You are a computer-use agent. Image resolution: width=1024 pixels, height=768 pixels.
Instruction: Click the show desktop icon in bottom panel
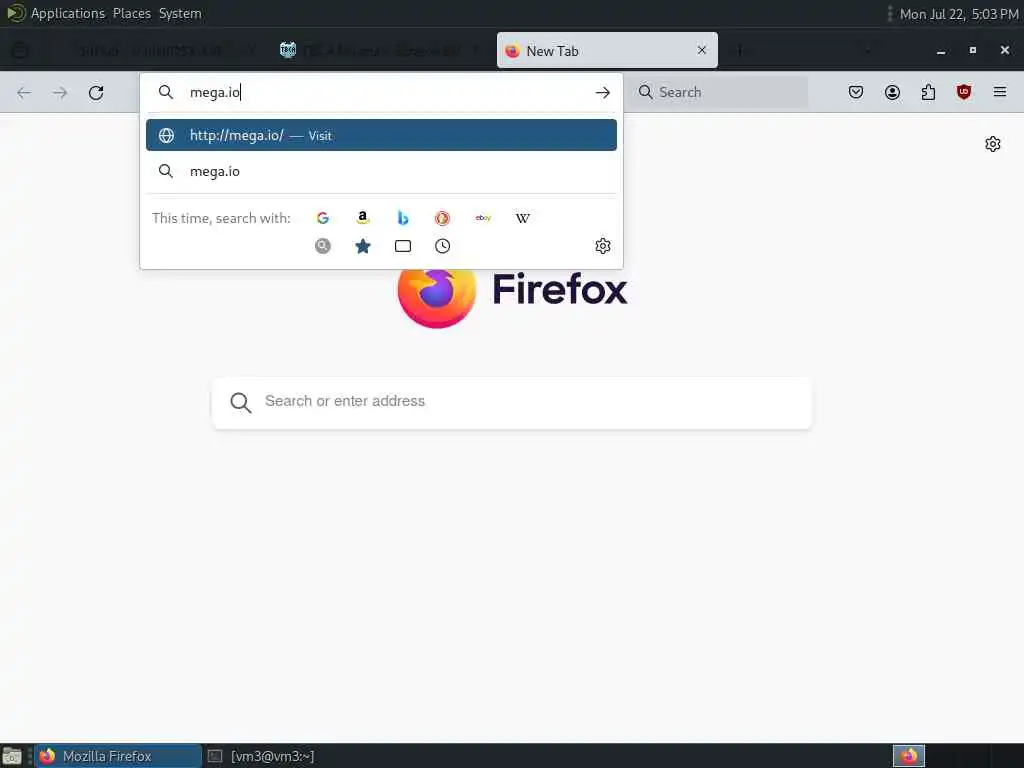coord(12,756)
